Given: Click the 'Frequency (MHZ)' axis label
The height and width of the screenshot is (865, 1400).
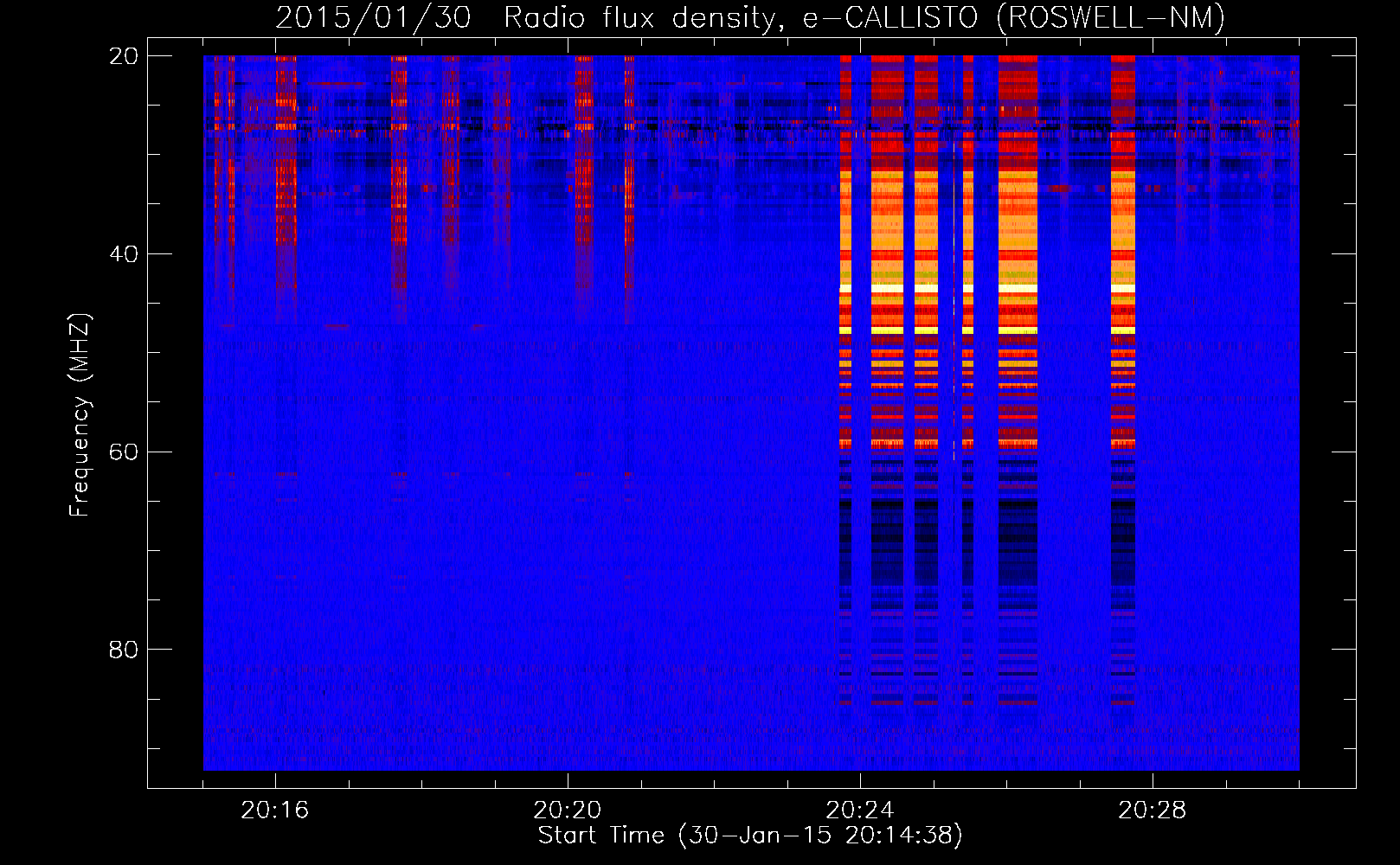Looking at the screenshot, I should point(80,415).
